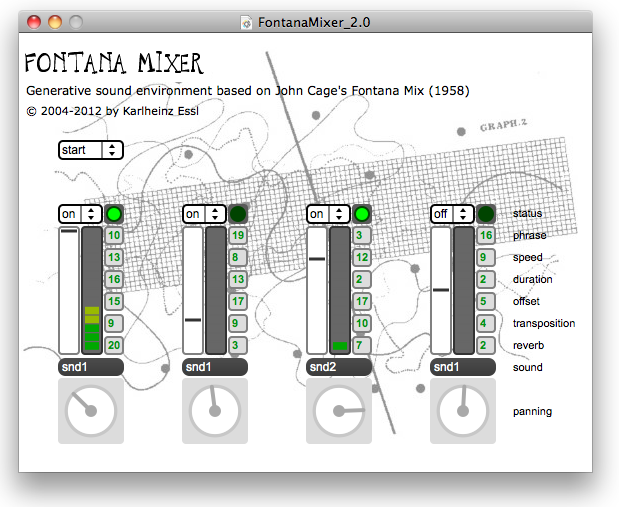Open channel 1 snd1 sound selector
This screenshot has height=507, width=619.
pyautogui.click(x=91, y=367)
